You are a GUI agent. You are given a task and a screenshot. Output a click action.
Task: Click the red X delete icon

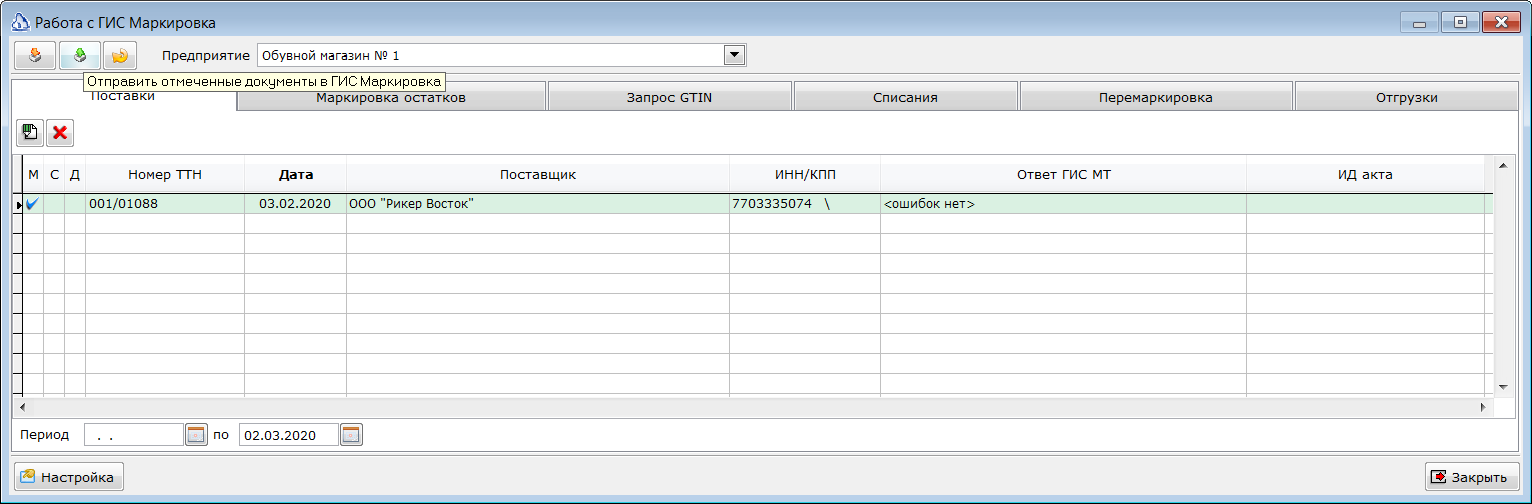click(60, 132)
